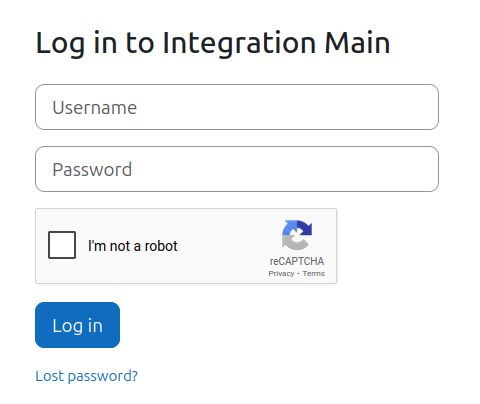Click the blue Log in button
The image size is (480, 404).
click(x=77, y=325)
